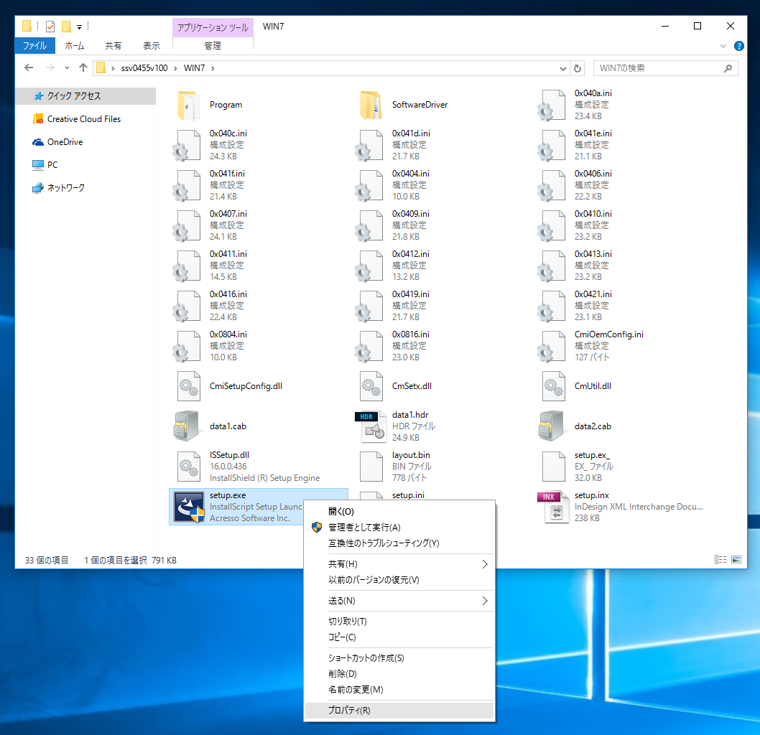Expand the 送る(N) submenu

click(485, 601)
